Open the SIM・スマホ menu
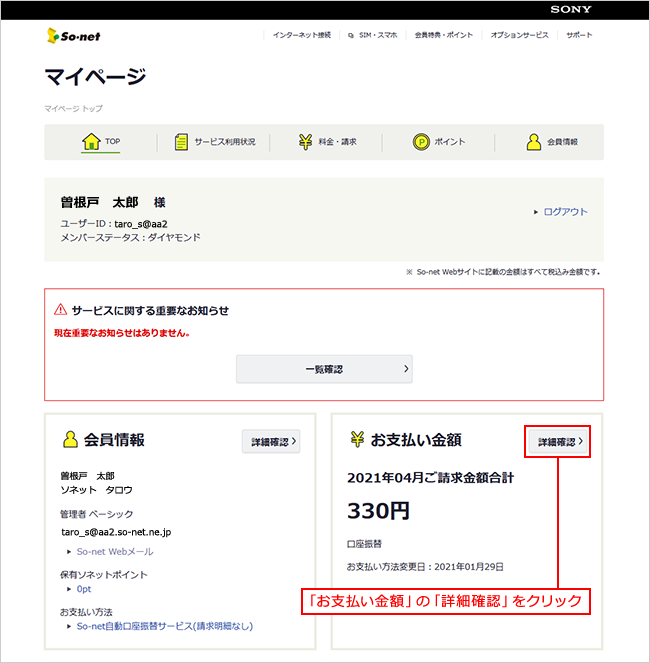Viewport: 650px width, 663px height. click(378, 35)
